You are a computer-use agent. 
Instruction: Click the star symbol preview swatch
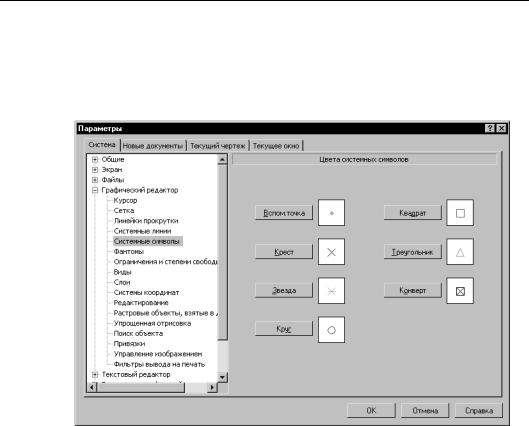pos(331,291)
